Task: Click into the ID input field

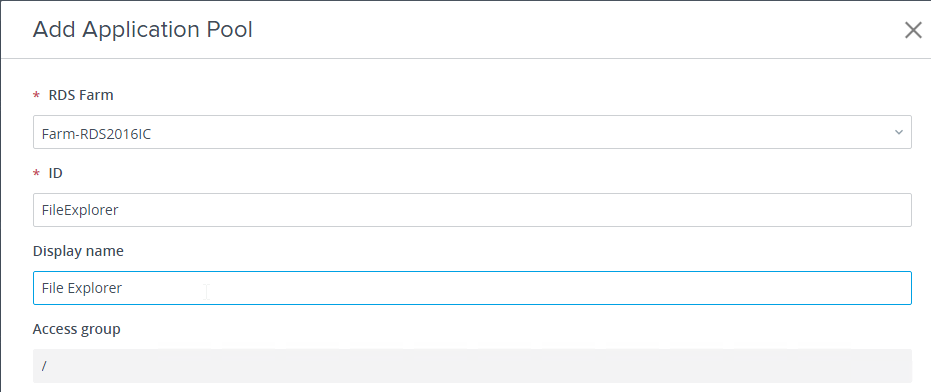Action: pos(472,210)
